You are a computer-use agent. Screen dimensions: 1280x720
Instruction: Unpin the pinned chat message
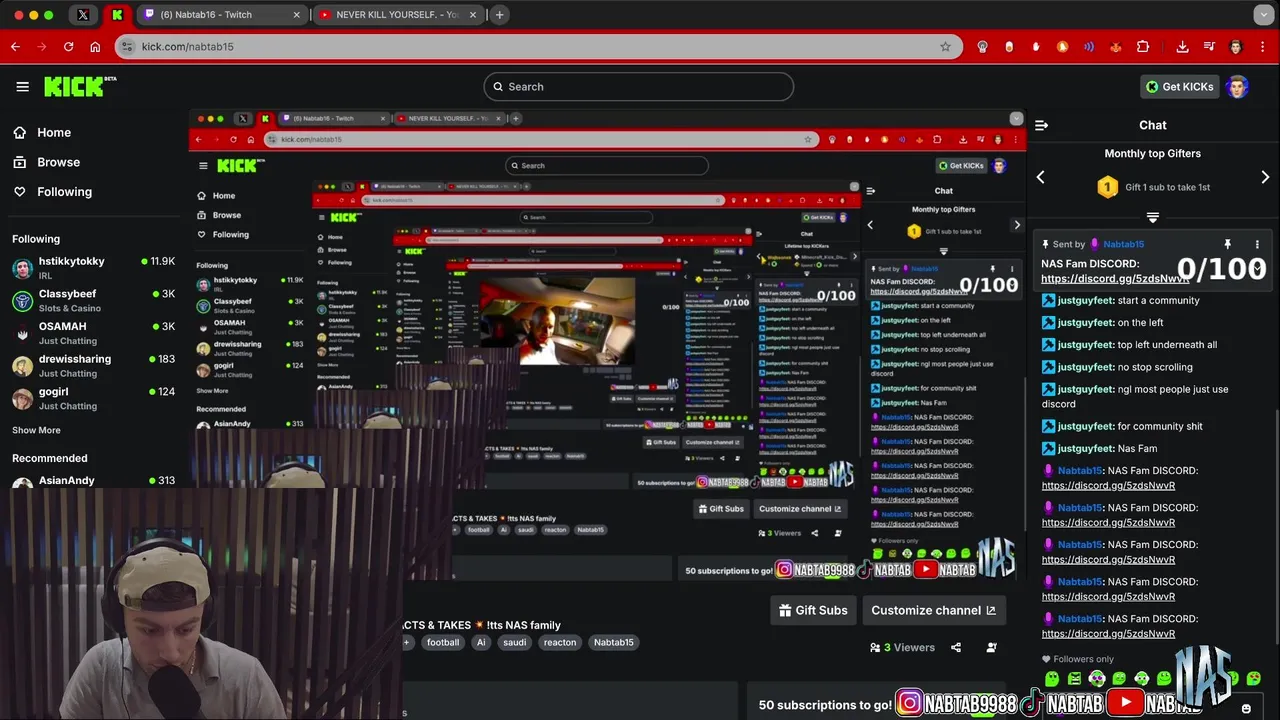(x=1227, y=244)
